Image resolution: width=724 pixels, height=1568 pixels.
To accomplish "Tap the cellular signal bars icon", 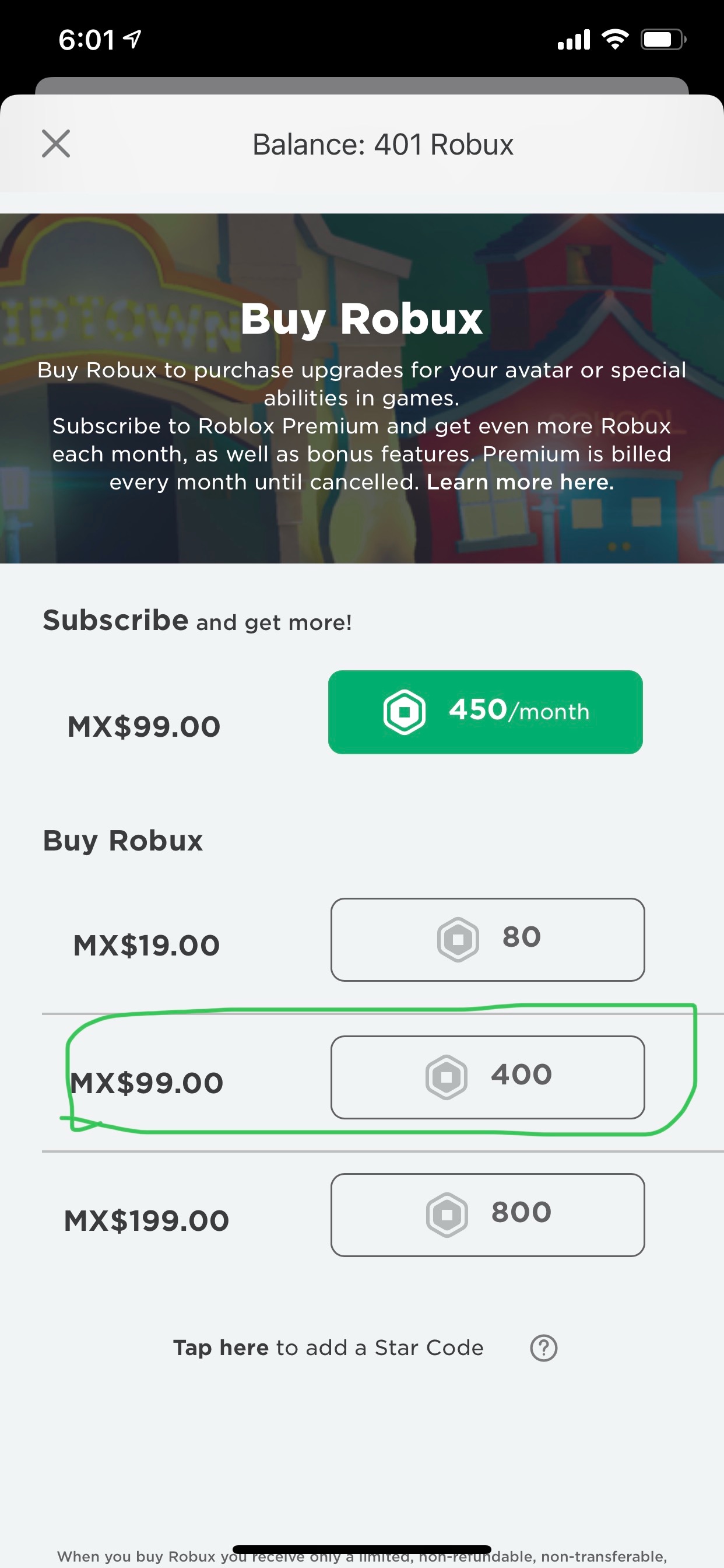I will tap(574, 40).
